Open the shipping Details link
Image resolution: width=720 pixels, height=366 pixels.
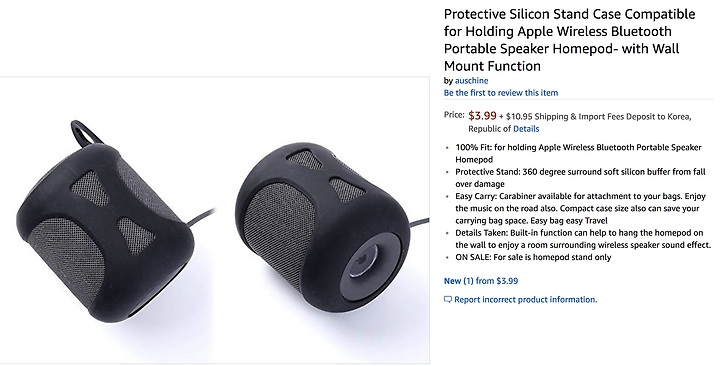(x=526, y=129)
